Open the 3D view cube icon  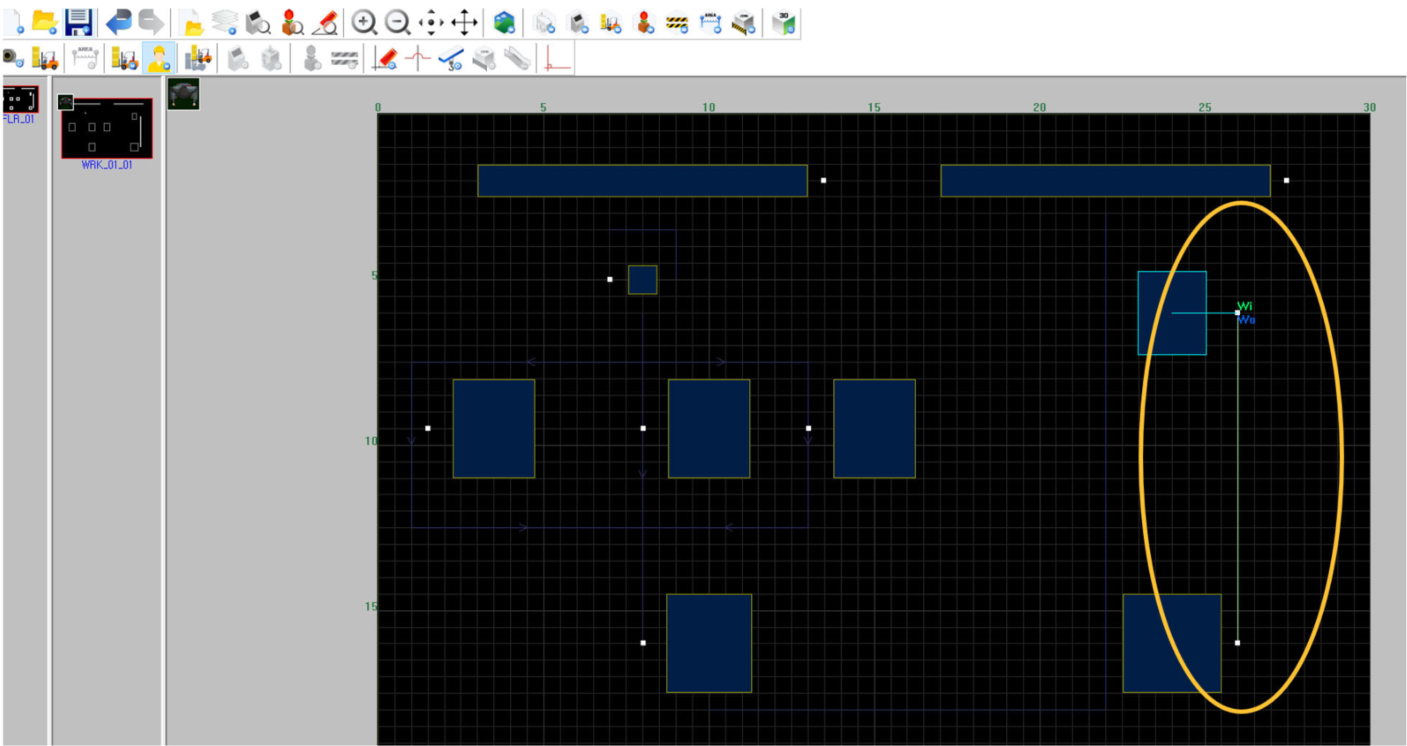[x=783, y=21]
